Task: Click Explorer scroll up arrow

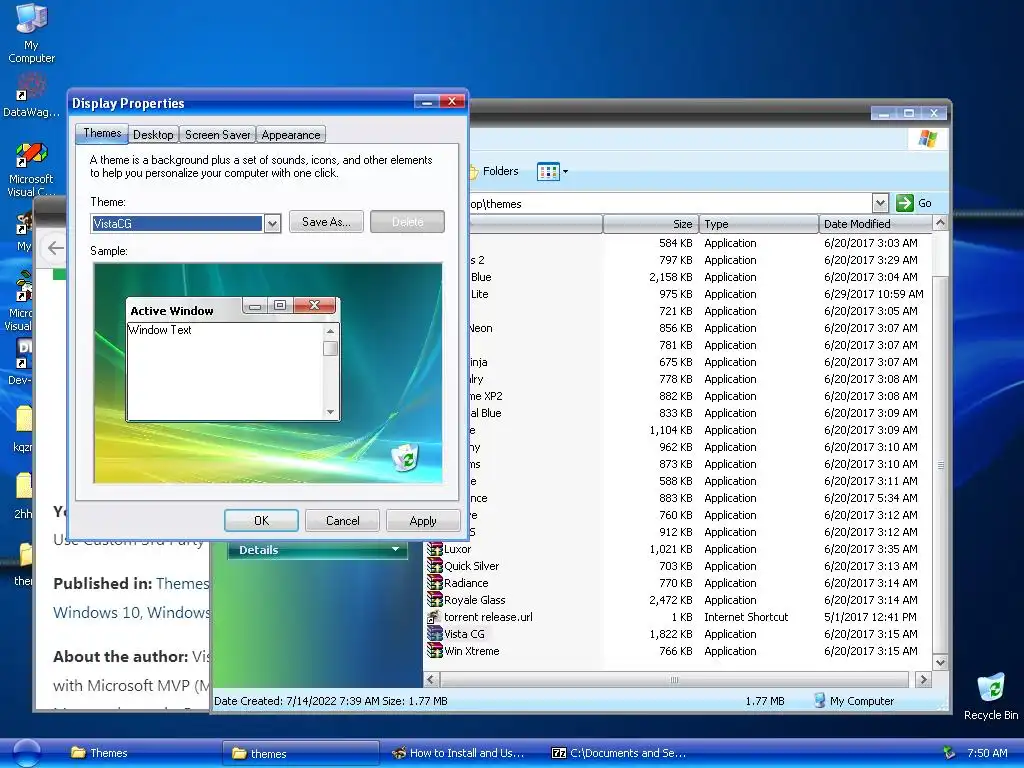Action: (x=940, y=223)
